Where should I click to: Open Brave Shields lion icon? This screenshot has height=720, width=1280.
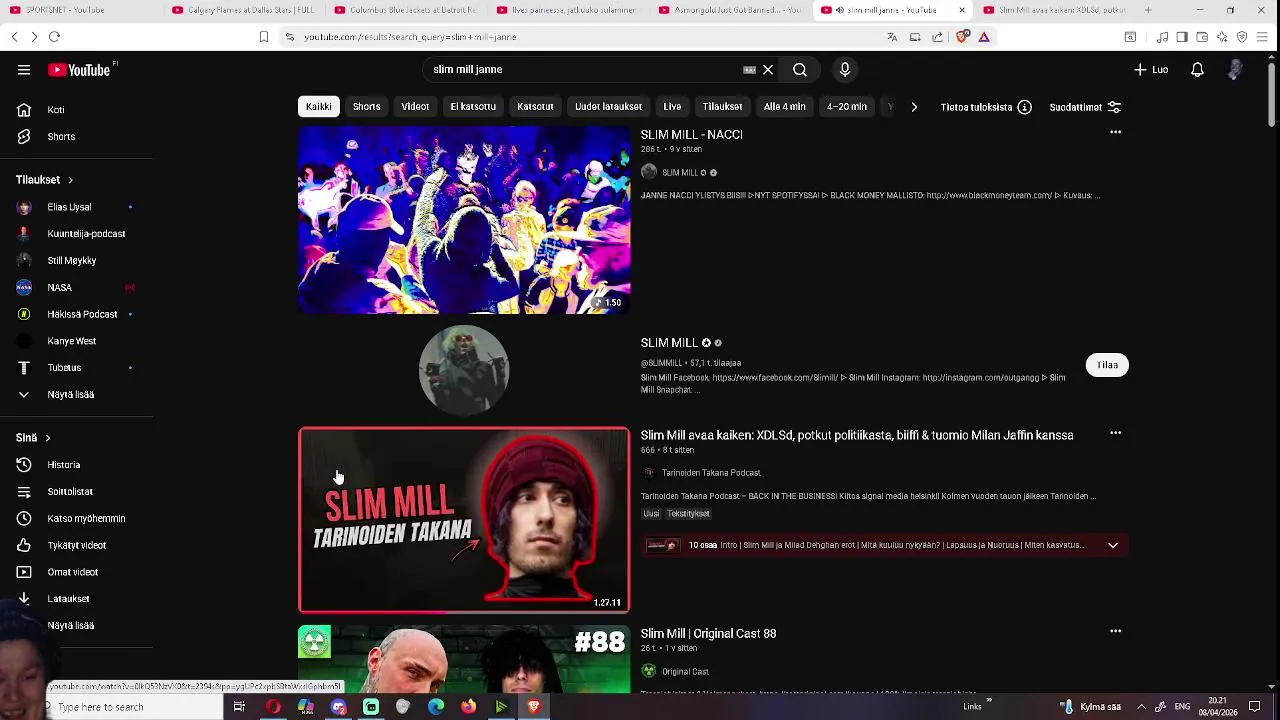pyautogui.click(x=962, y=37)
